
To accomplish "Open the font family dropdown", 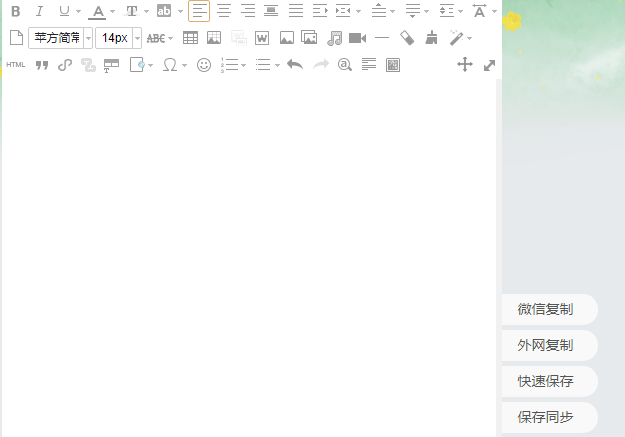I will (x=88, y=38).
